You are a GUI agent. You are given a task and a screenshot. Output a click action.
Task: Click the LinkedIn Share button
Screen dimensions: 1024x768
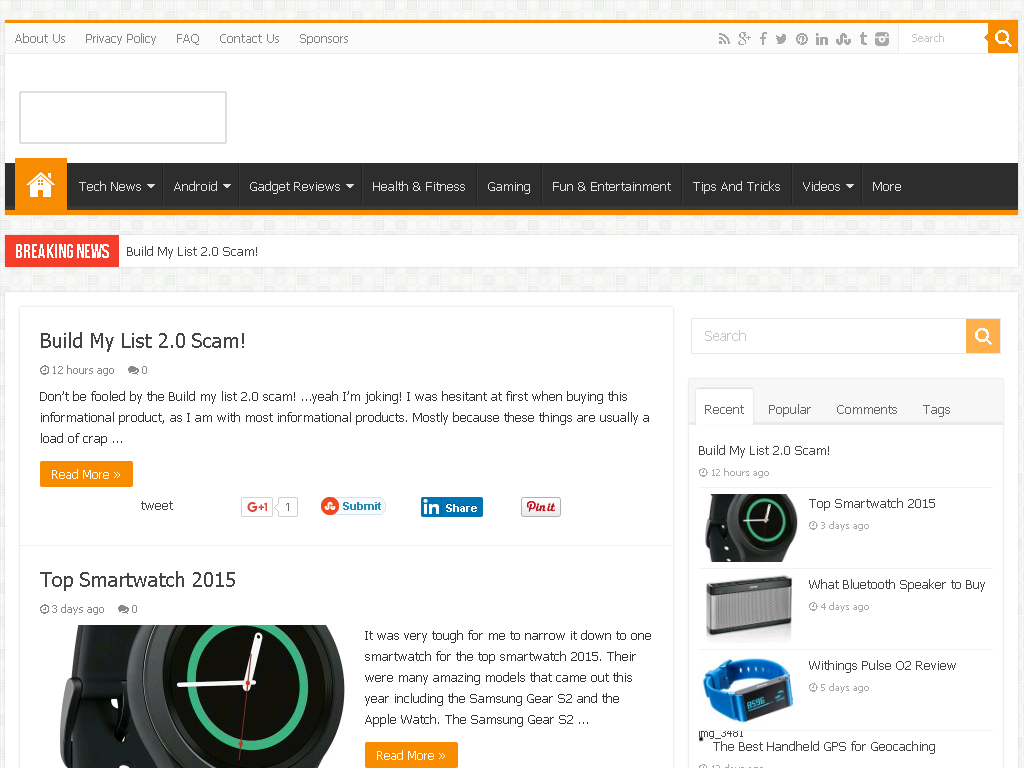[452, 507]
